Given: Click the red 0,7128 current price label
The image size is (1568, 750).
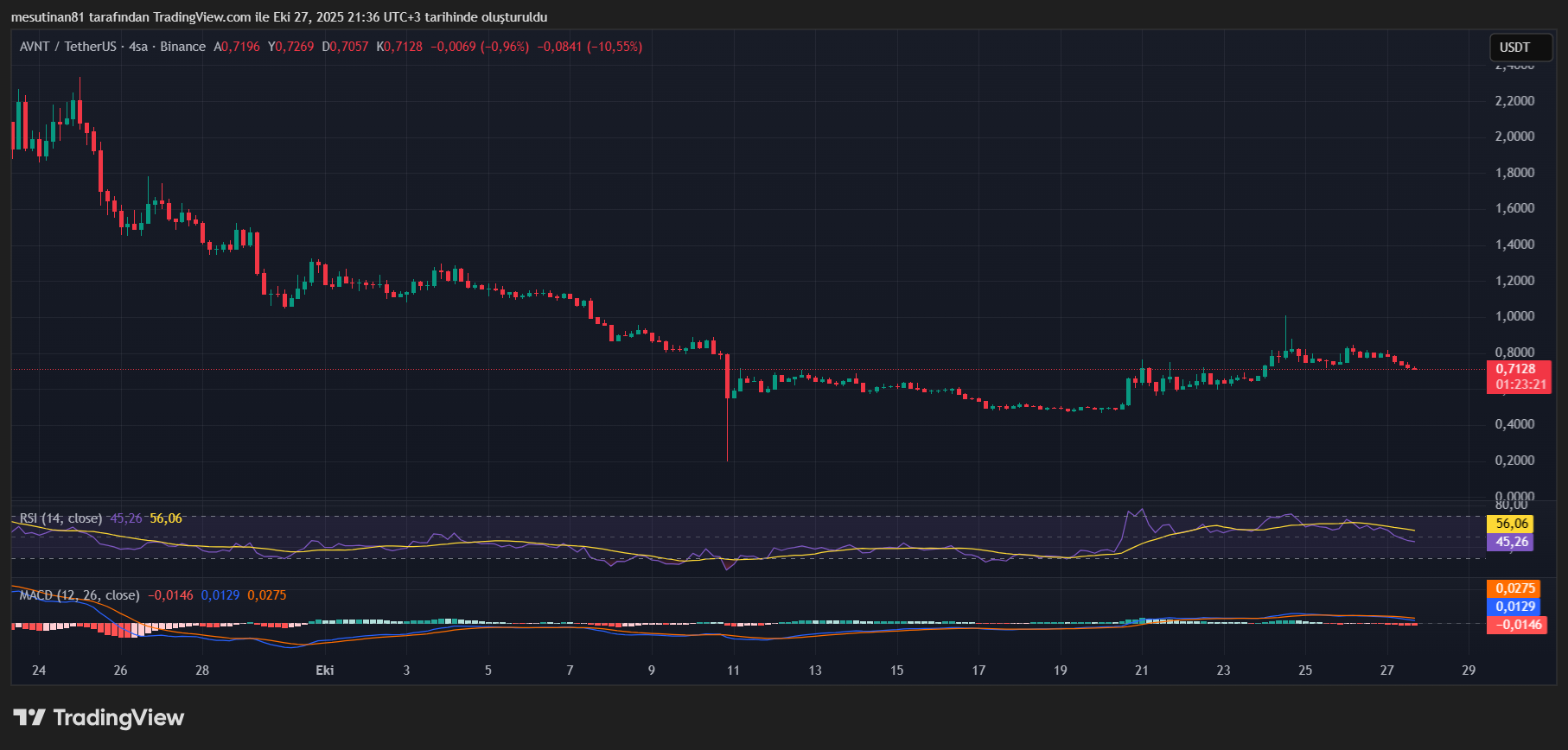Looking at the screenshot, I should click(1518, 369).
